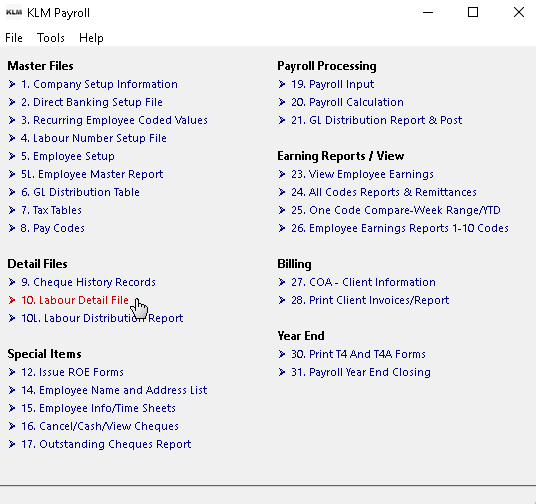Click arrow icon next to View Employee Earnings
Image resolution: width=536 pixels, height=504 pixels.
point(282,174)
